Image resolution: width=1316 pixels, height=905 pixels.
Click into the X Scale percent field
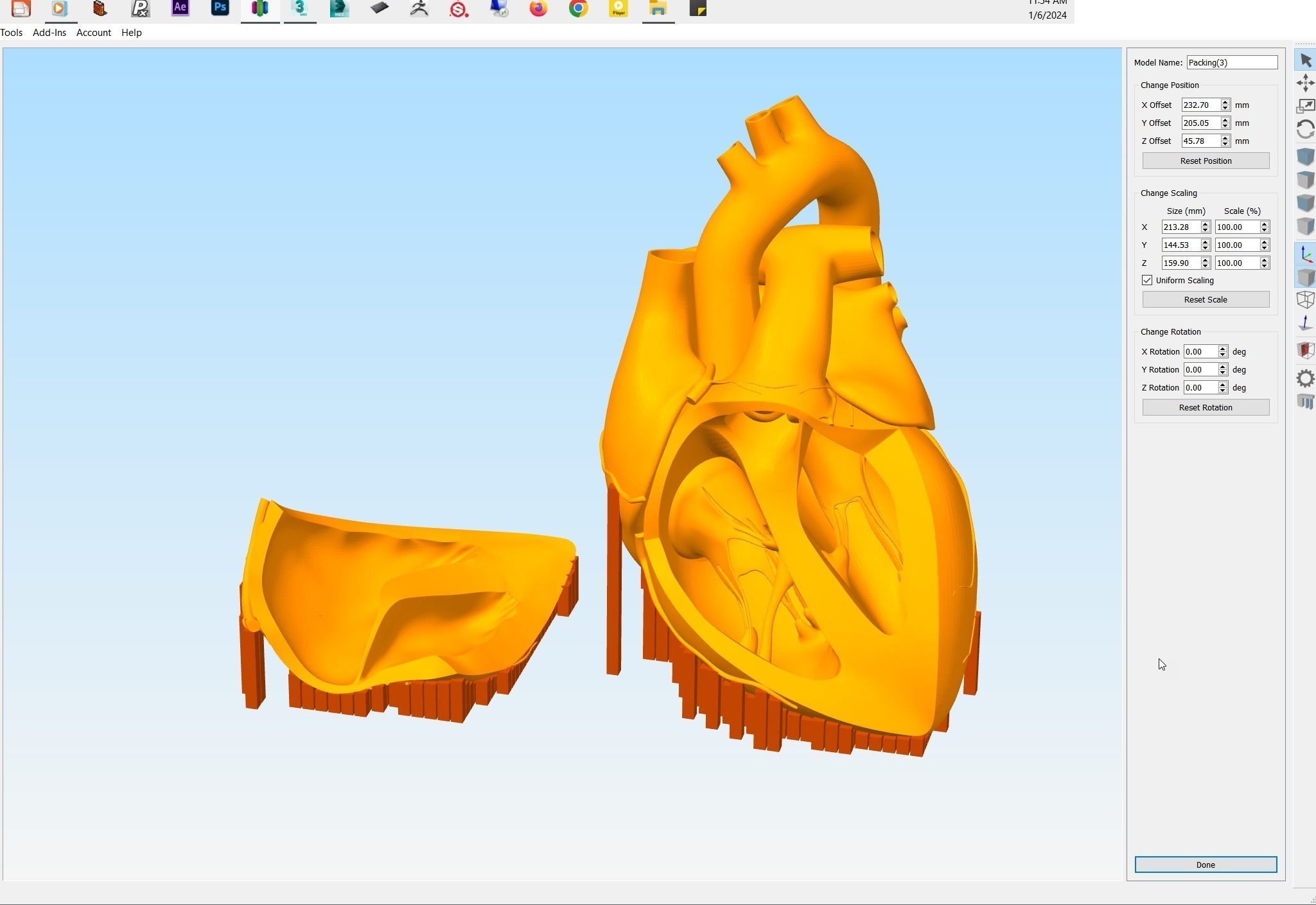(1237, 227)
